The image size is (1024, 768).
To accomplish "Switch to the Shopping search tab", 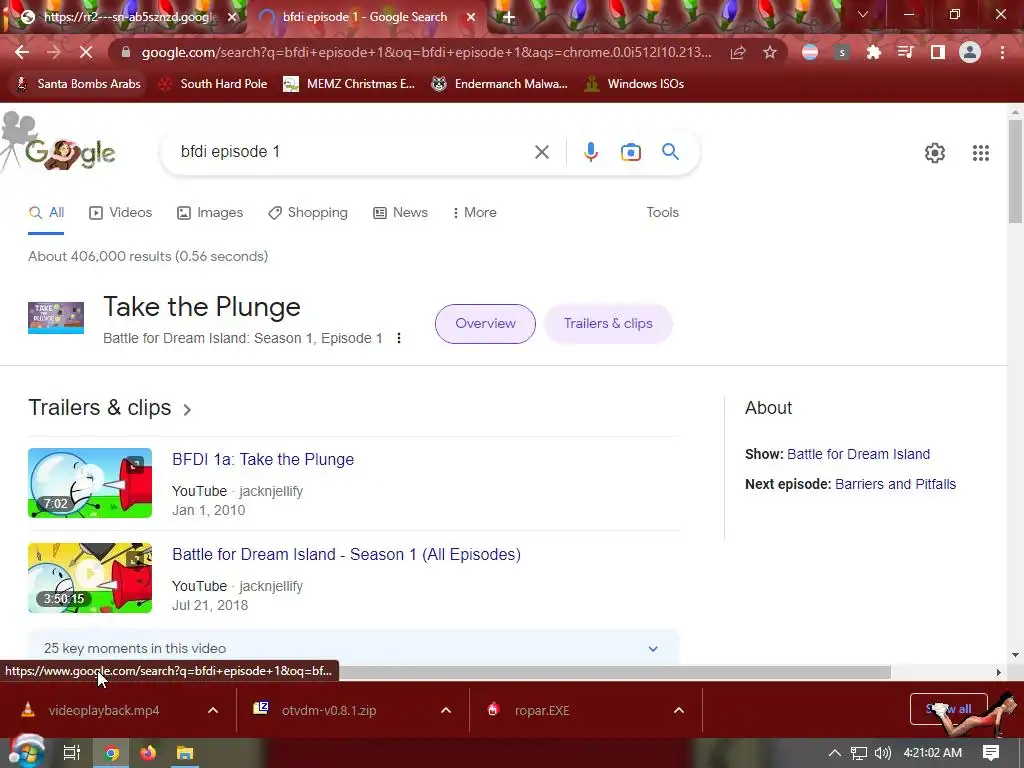I will point(308,212).
